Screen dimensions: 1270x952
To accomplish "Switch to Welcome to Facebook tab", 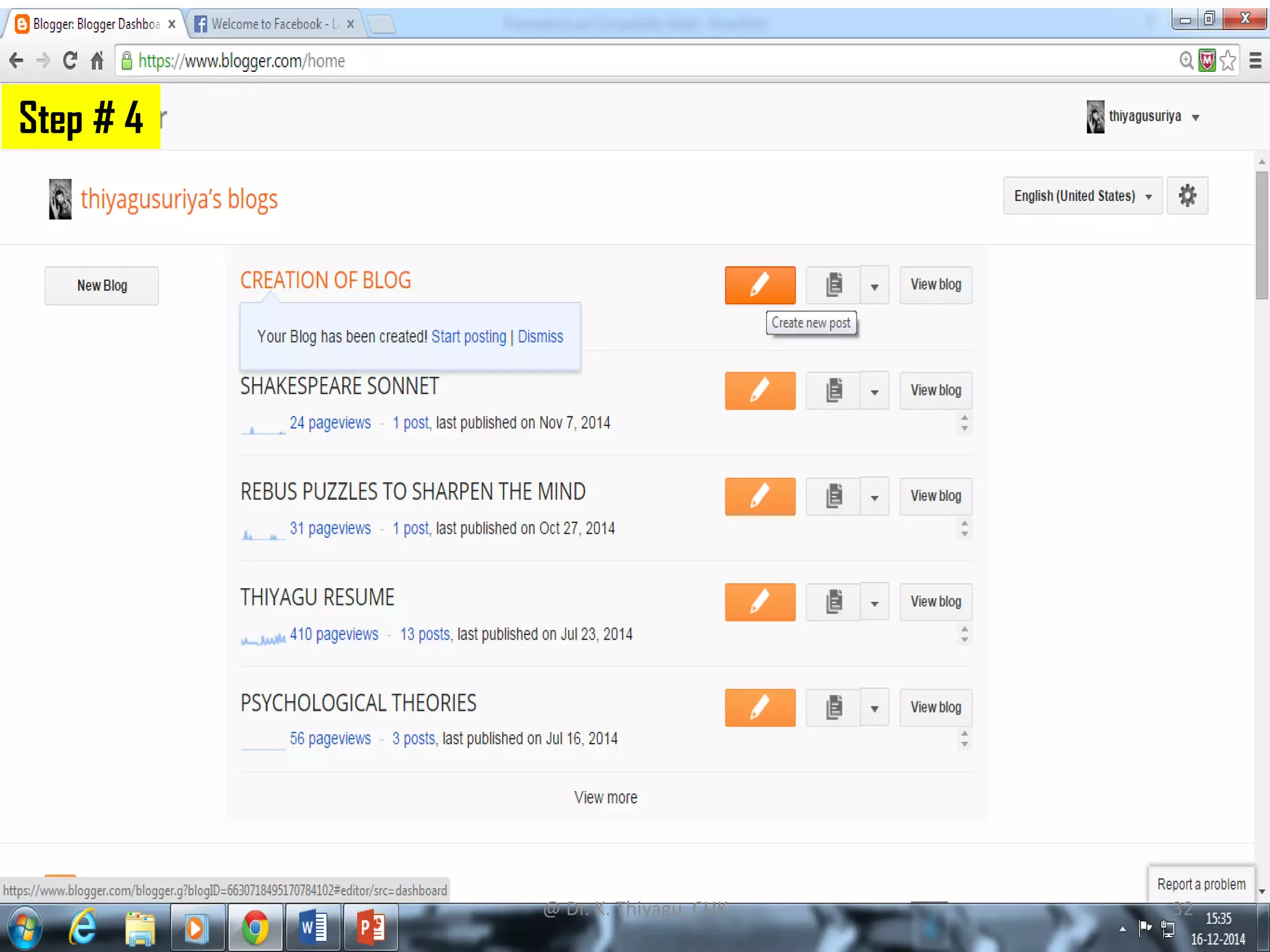I will [x=267, y=24].
